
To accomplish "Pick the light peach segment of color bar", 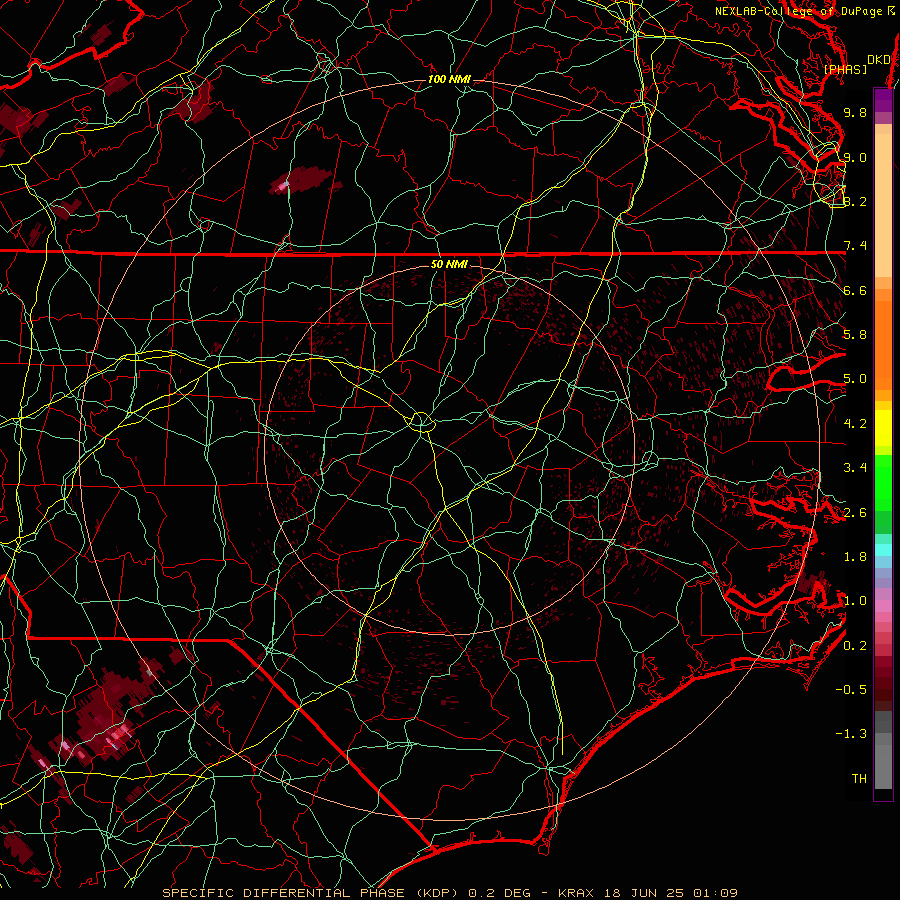I will click(883, 205).
